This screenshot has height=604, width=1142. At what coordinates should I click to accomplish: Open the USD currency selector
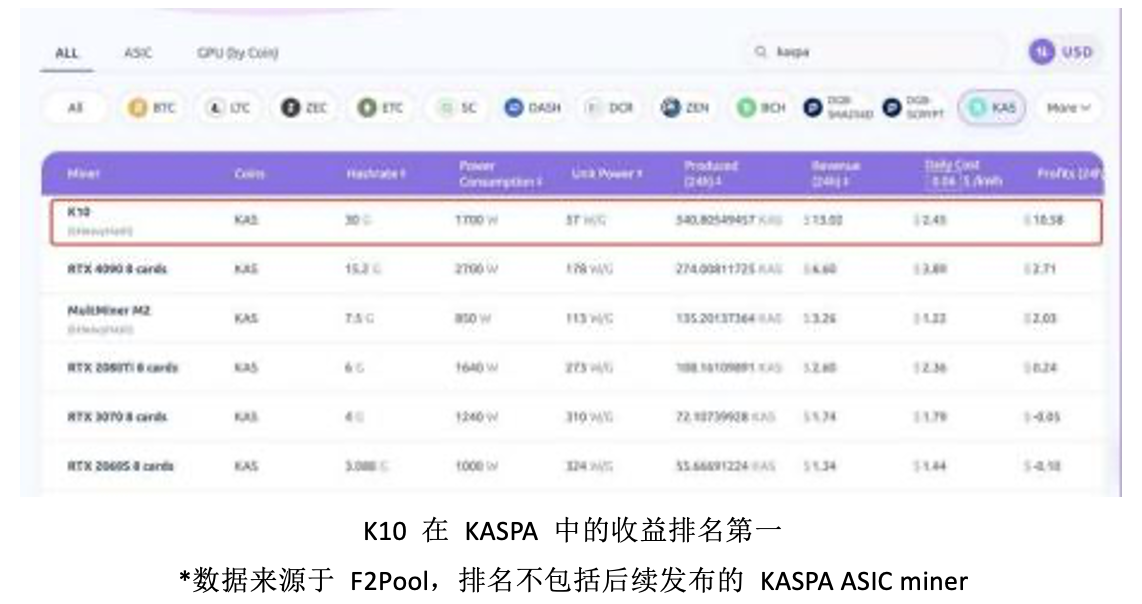click(x=1062, y=52)
